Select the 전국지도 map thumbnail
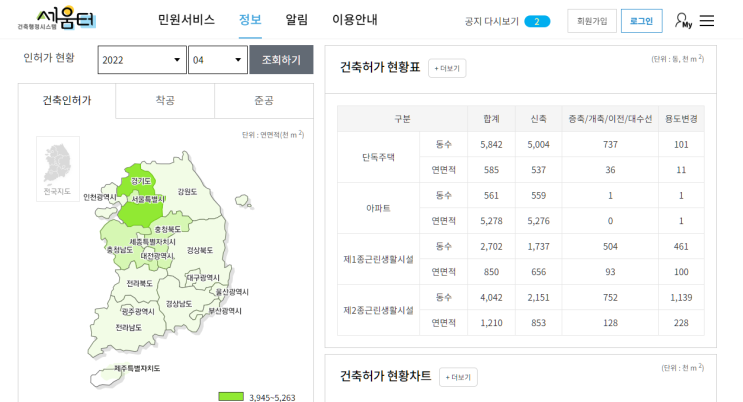Screen dimensions: 743x402 [58, 169]
